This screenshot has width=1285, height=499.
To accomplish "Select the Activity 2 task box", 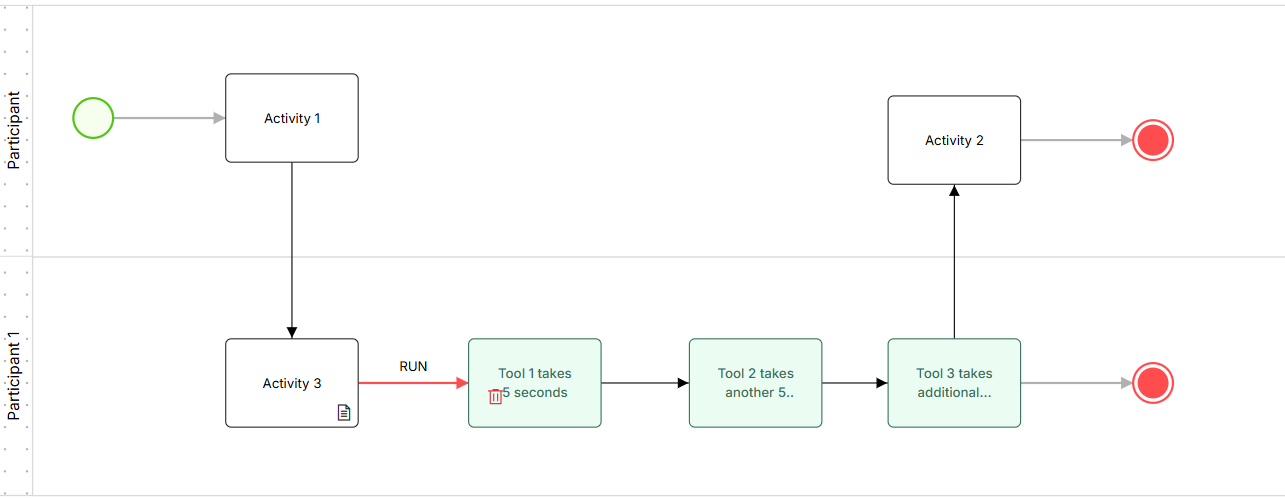I will pyautogui.click(x=954, y=140).
